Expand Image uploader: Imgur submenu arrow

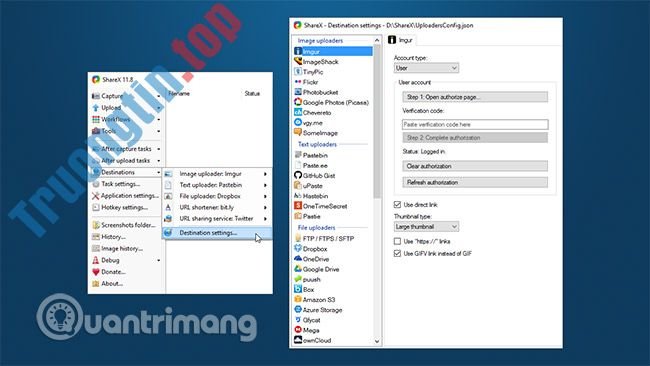pos(265,174)
